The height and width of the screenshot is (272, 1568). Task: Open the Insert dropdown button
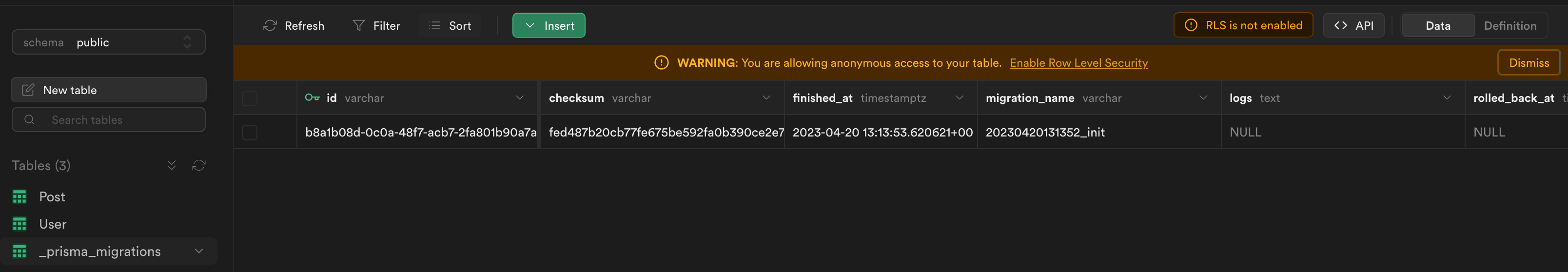pos(549,25)
